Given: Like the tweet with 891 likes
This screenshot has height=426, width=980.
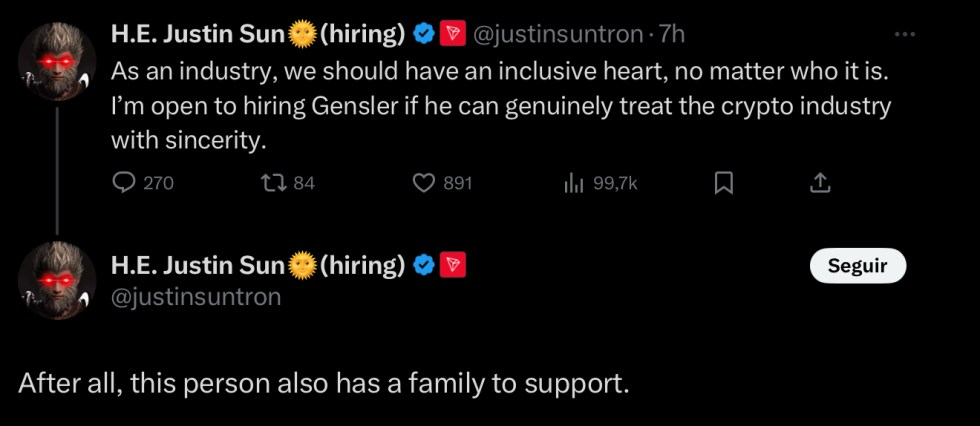Looking at the screenshot, I should pyautogui.click(x=425, y=183).
